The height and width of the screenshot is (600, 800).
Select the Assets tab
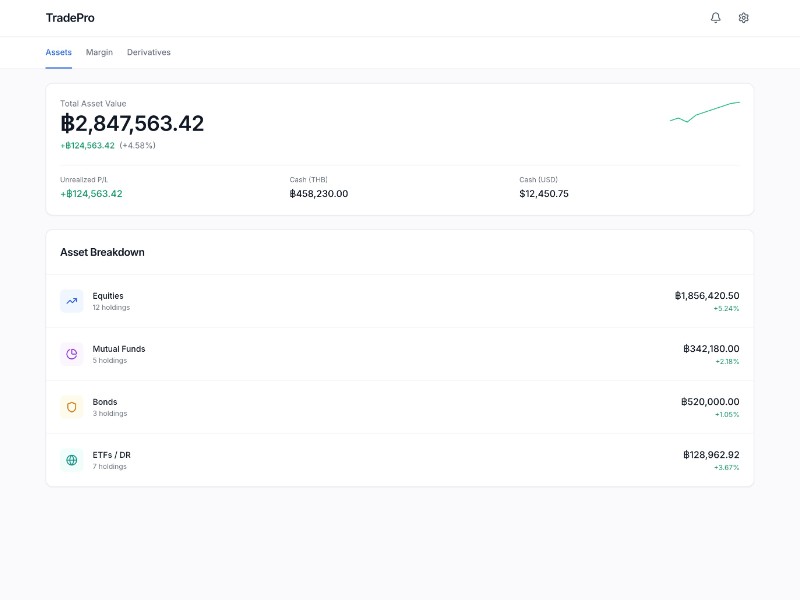pyautogui.click(x=58, y=52)
